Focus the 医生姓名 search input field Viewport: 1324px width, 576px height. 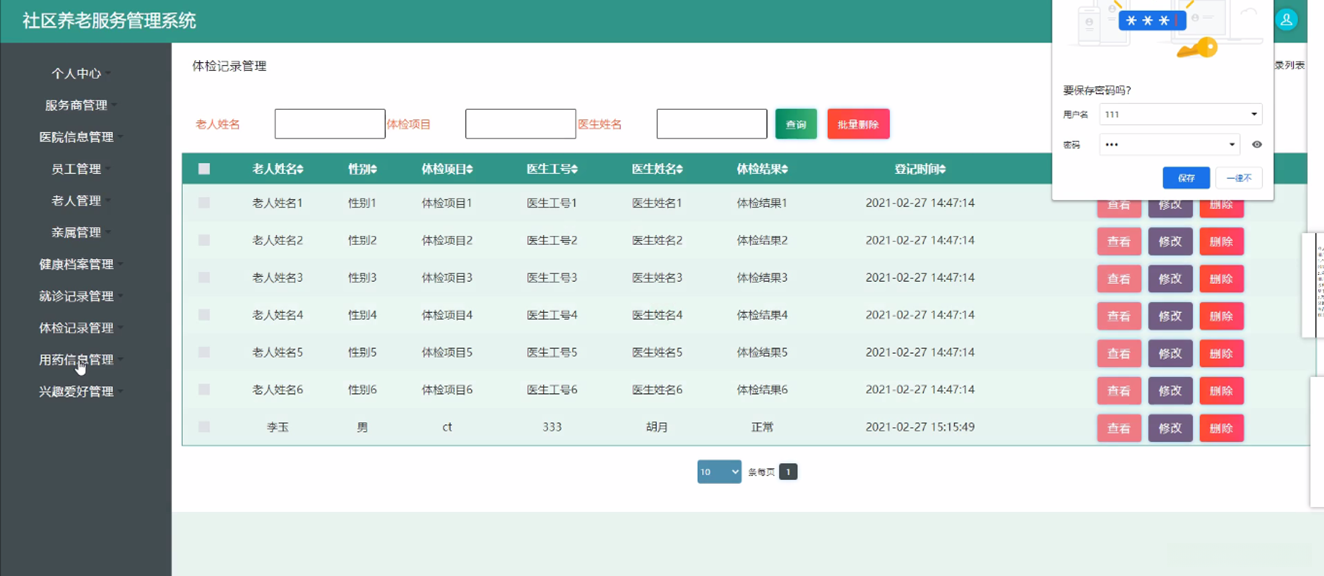pyautogui.click(x=712, y=124)
